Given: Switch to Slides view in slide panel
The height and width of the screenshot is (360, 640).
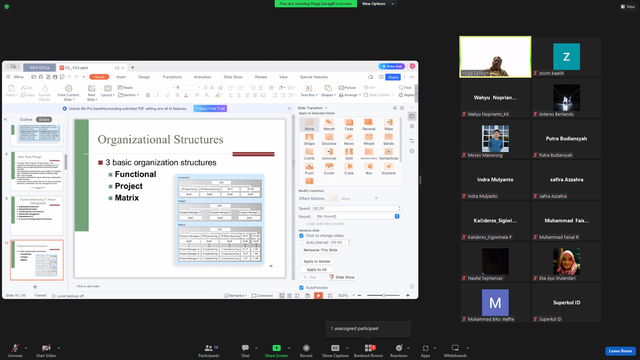Looking at the screenshot, I should (44, 120).
